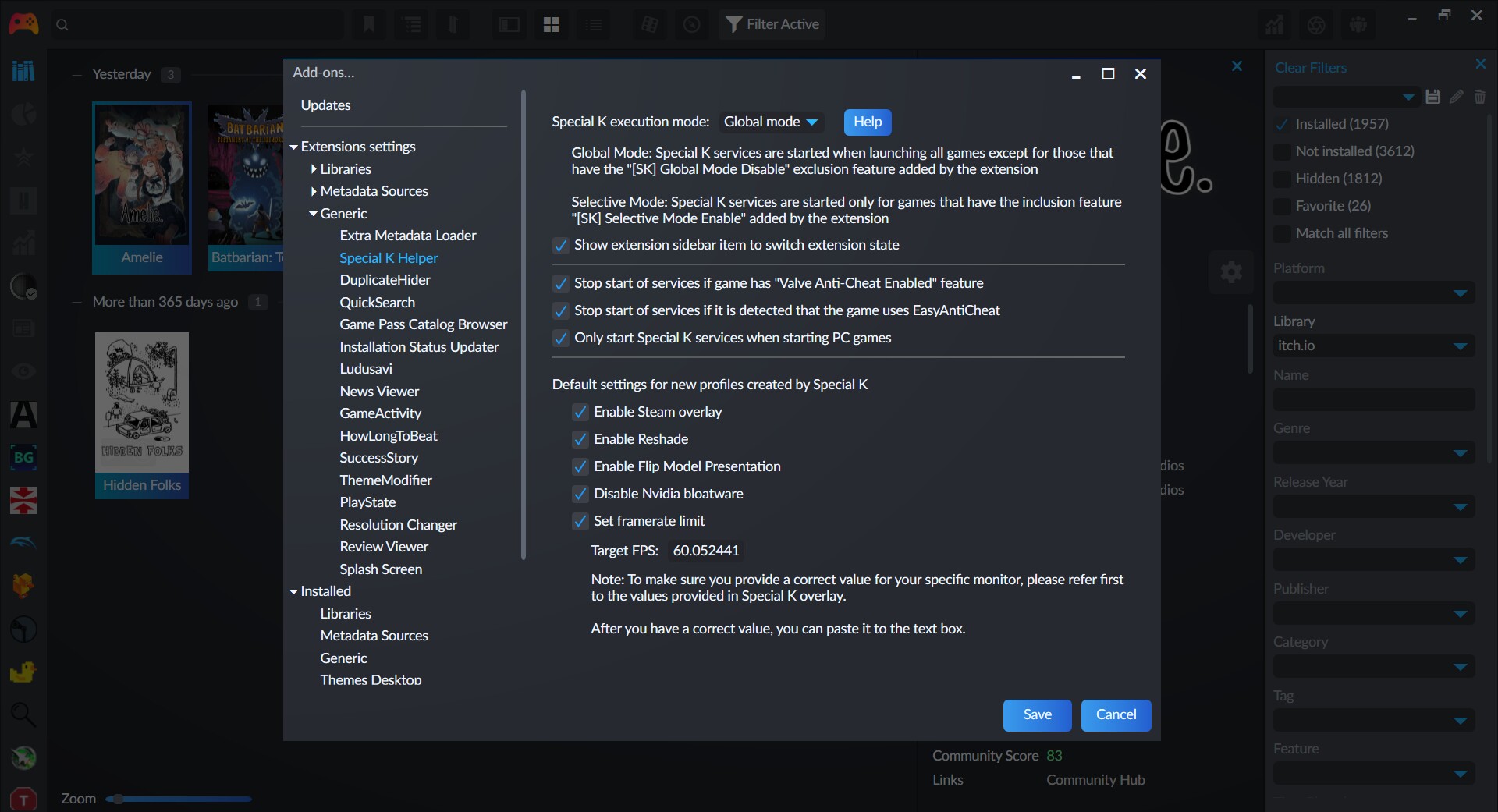1498x812 pixels.
Task: Collapse the Generic tree node arrow
Action: tap(314, 214)
